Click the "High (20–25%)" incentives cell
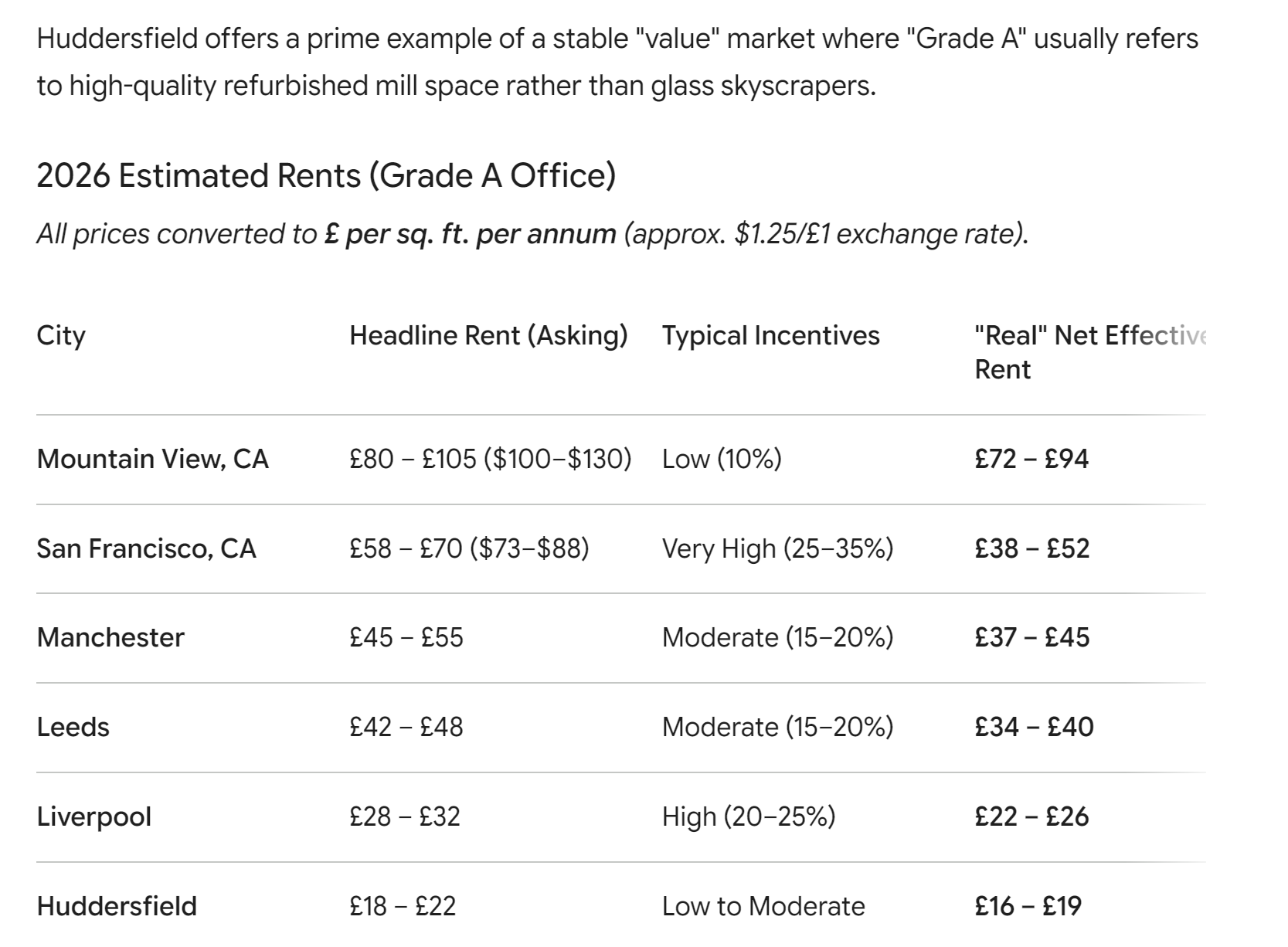The image size is (1288, 947). (749, 817)
